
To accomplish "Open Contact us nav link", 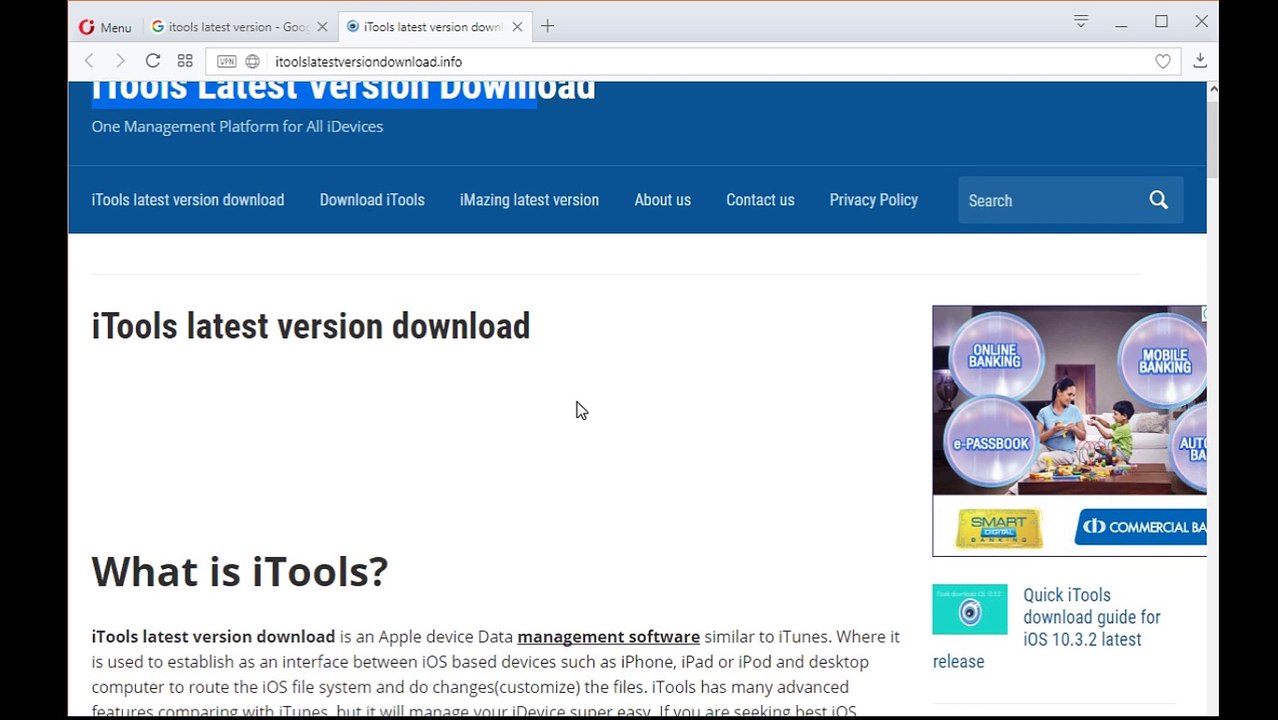I will 760,200.
